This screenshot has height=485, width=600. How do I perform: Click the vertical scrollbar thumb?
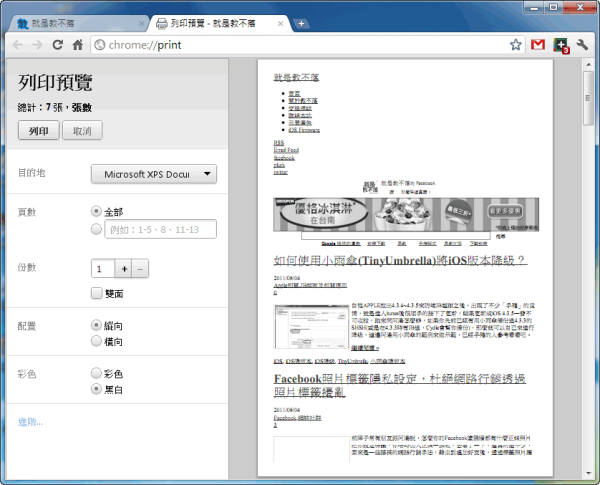click(x=588, y=98)
